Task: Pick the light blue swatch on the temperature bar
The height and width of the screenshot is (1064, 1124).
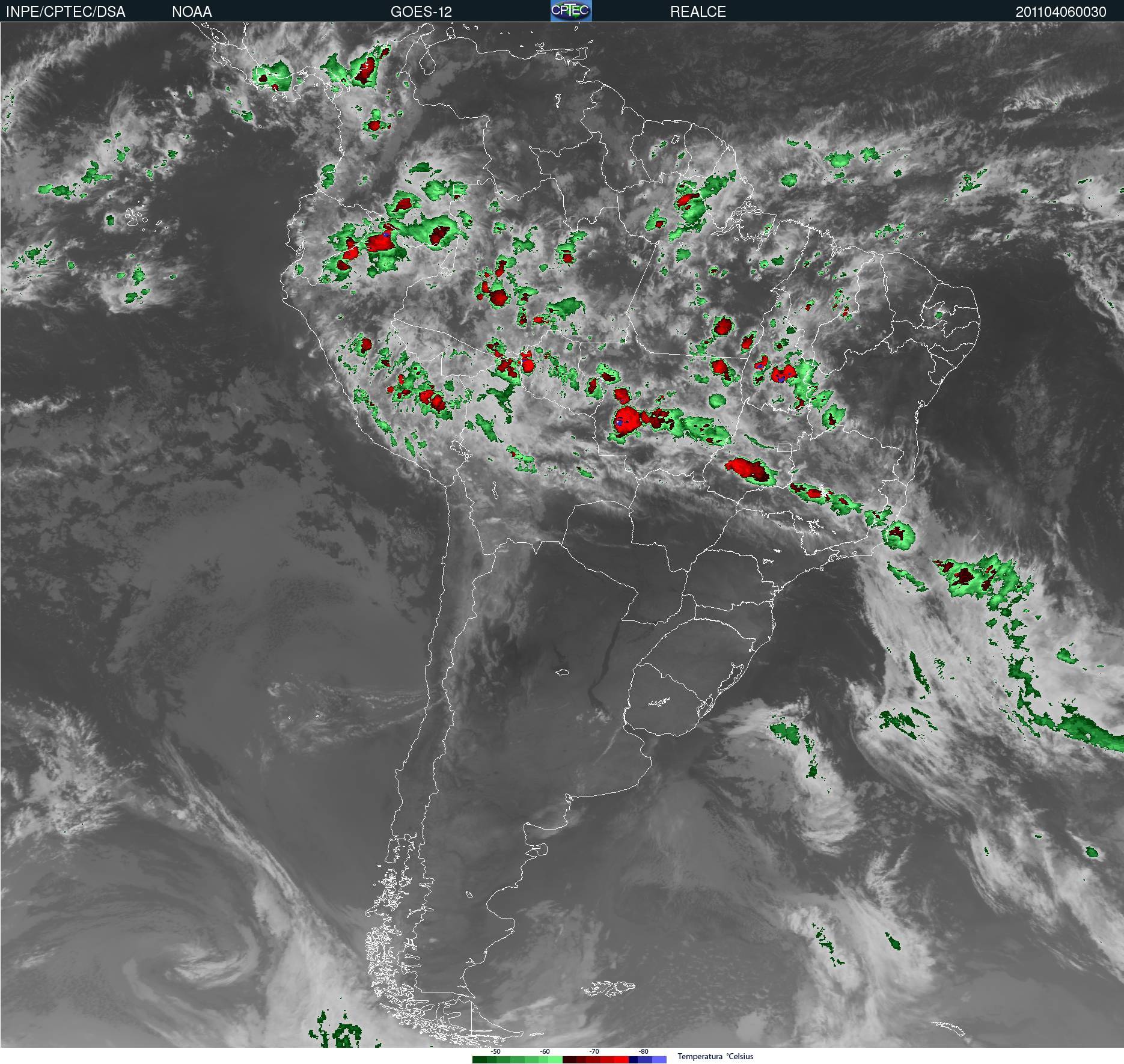Action: pos(659,1060)
